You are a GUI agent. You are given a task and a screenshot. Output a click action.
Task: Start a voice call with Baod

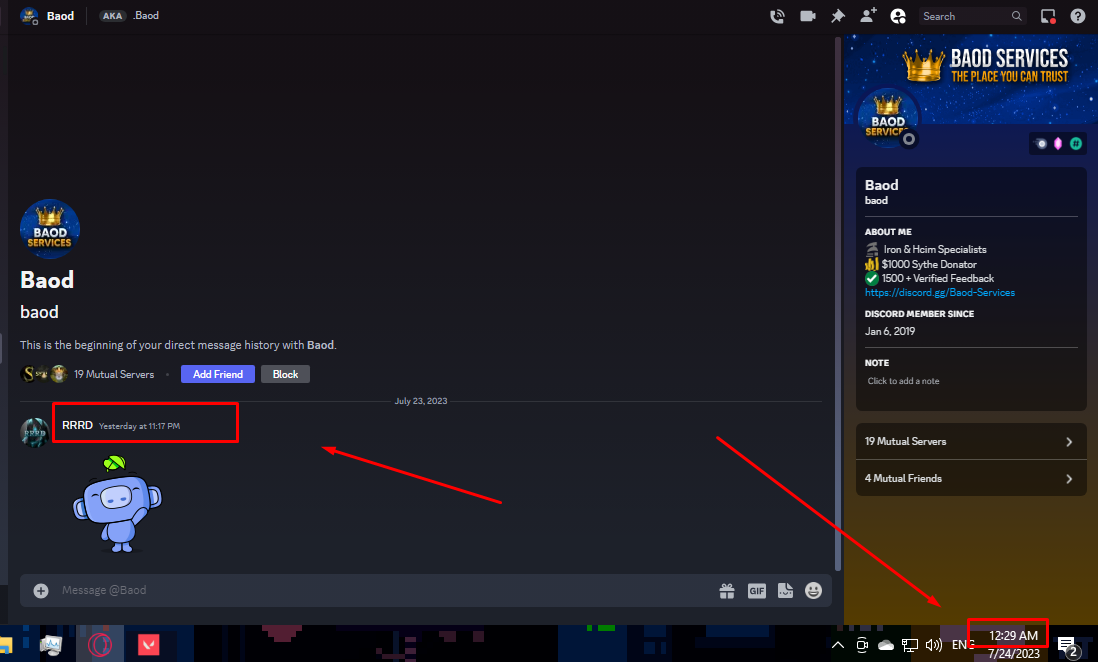777,16
